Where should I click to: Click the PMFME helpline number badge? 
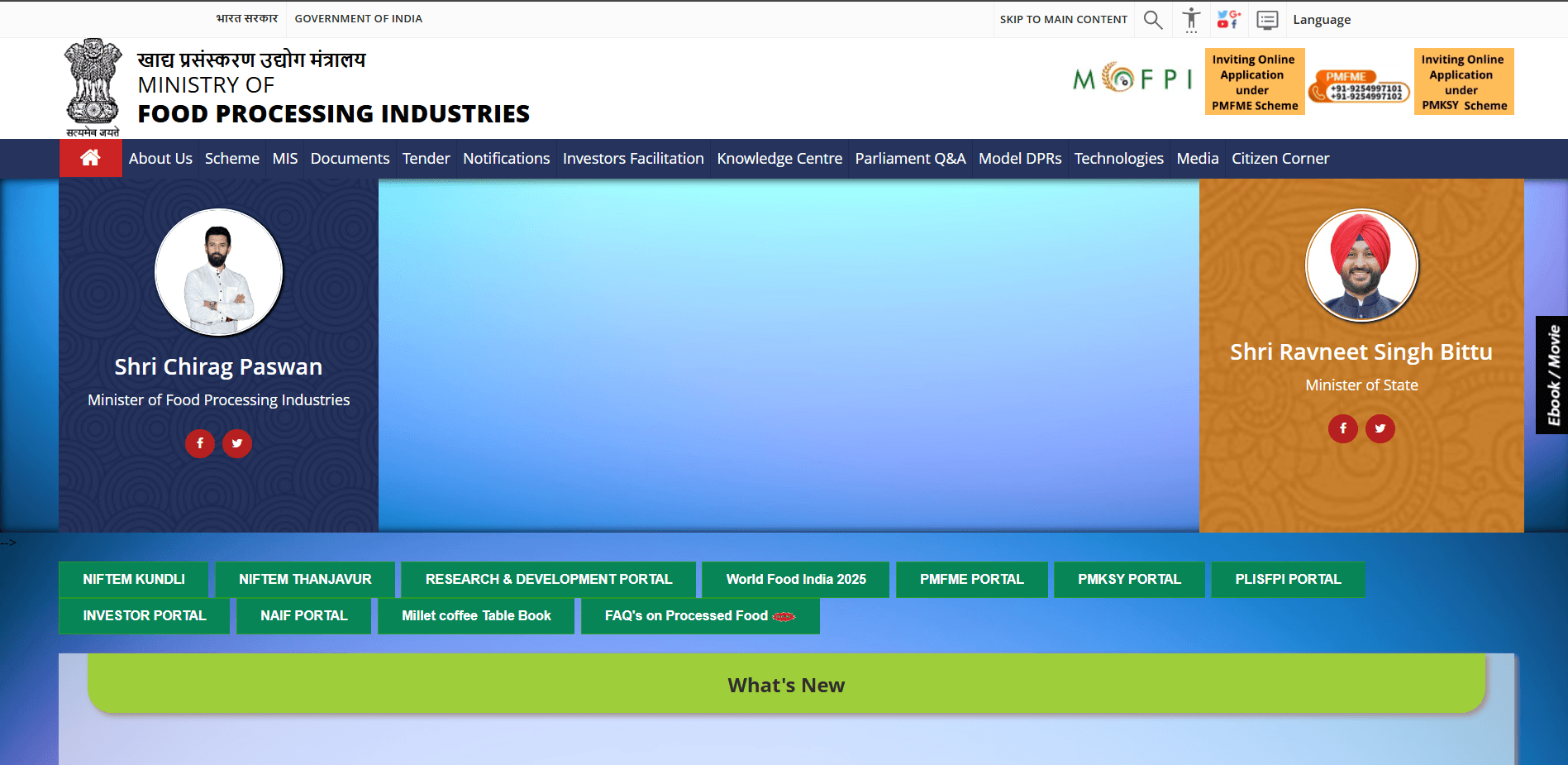[x=1360, y=86]
